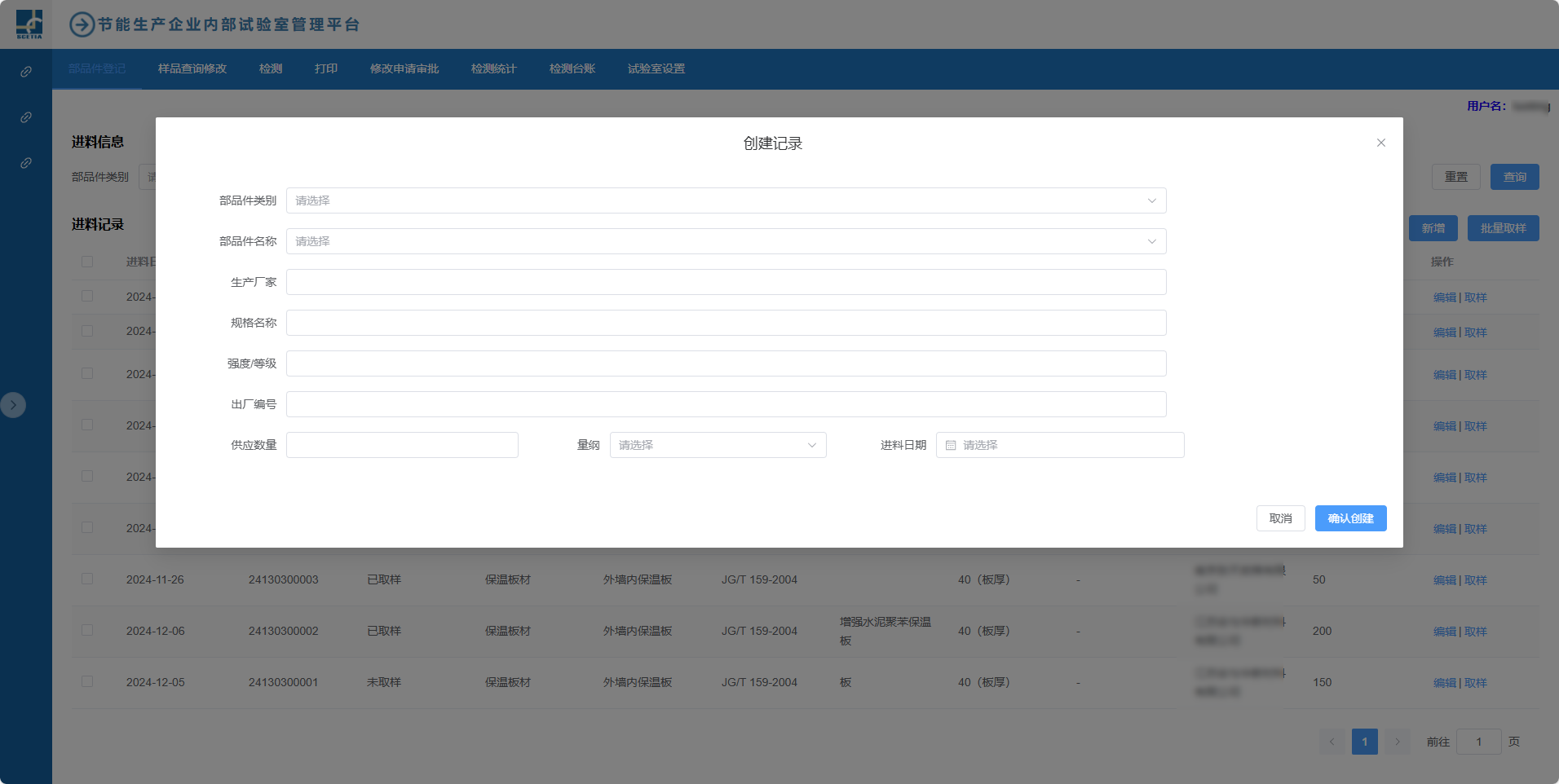Click the calendar icon in 进料日期 field

point(951,445)
